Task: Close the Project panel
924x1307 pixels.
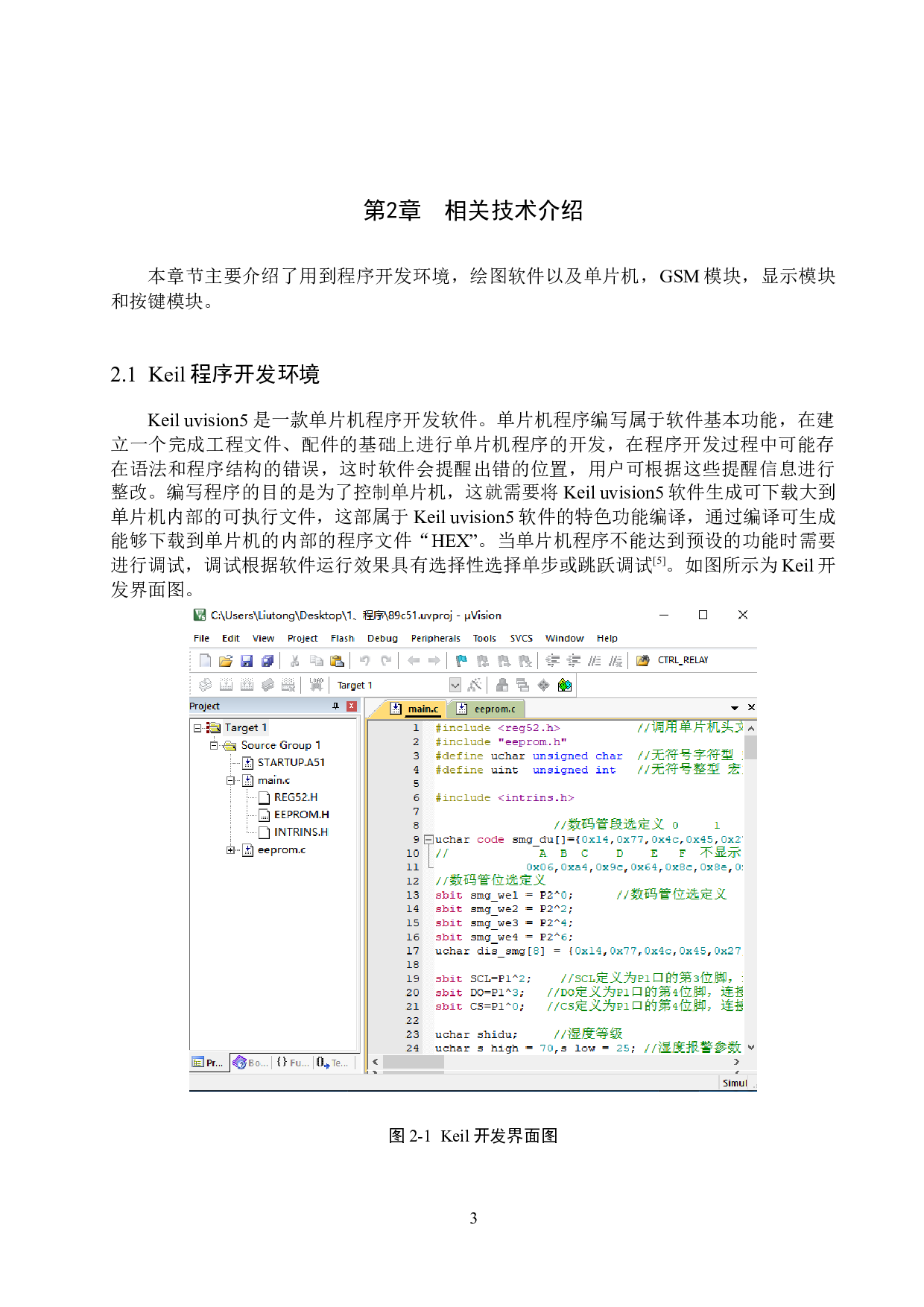Action: pos(352,706)
